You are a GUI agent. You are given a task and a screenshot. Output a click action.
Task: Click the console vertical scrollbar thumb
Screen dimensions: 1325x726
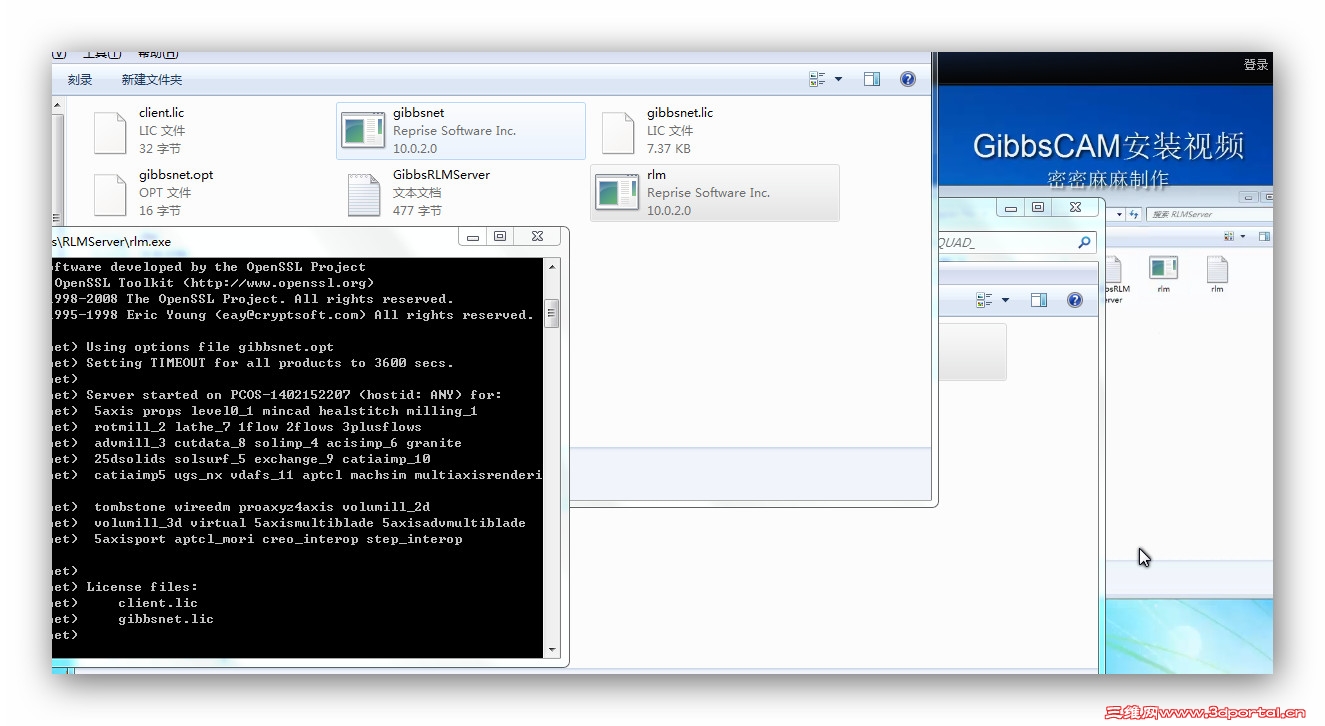(551, 312)
